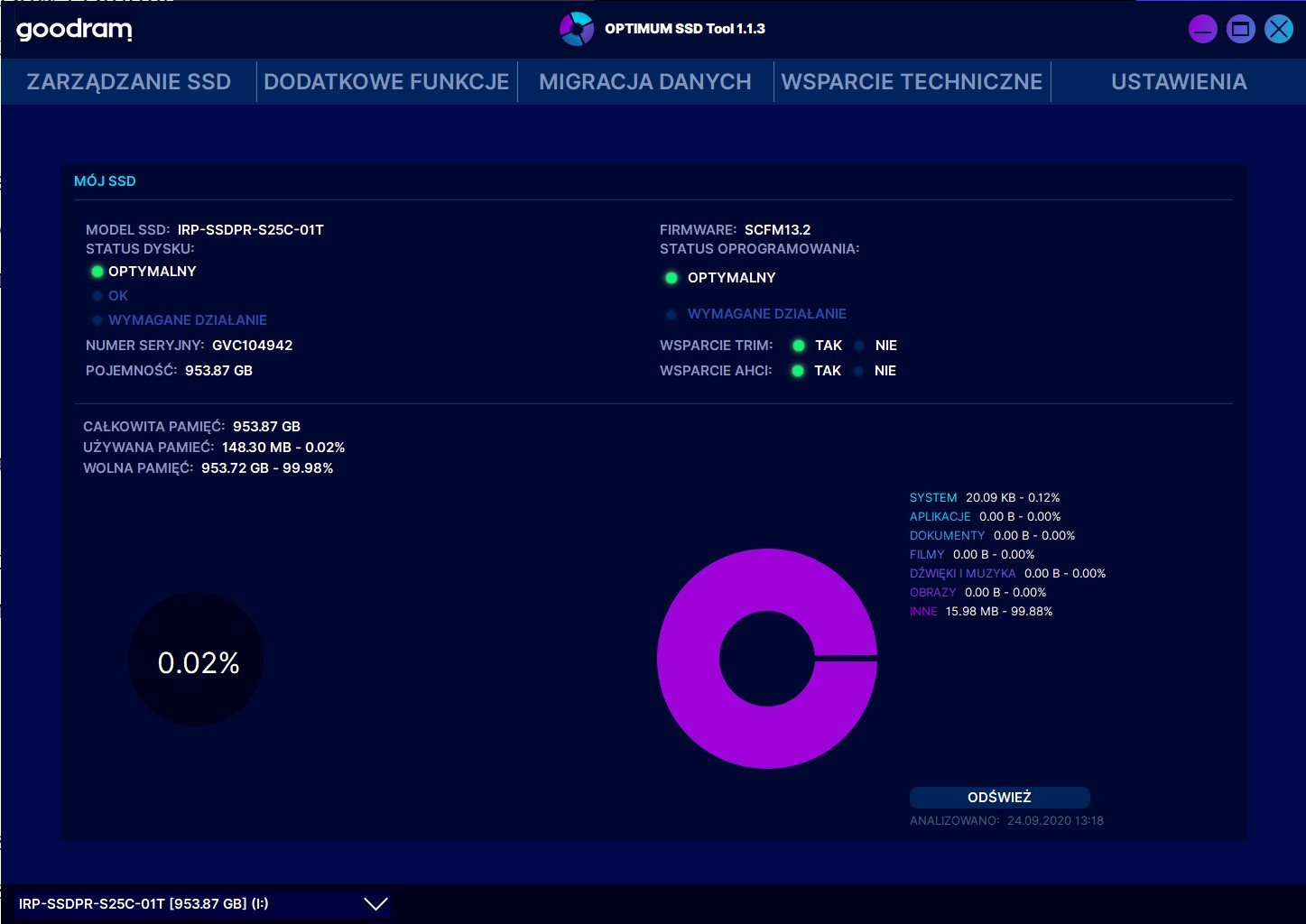Minimize the OPTIMUM SSD Tool window

click(1202, 29)
